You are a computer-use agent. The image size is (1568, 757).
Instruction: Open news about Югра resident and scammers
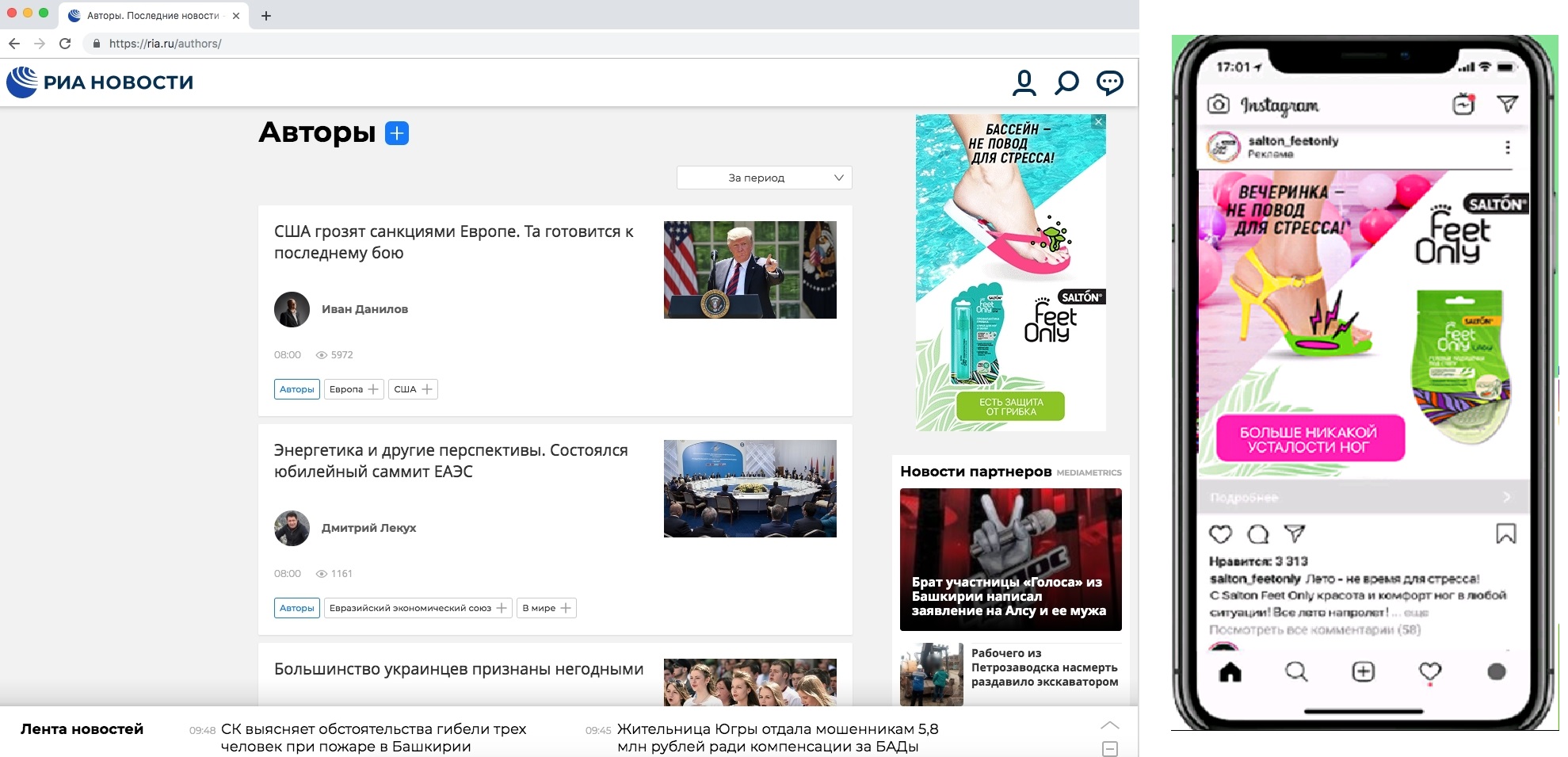pos(777,738)
